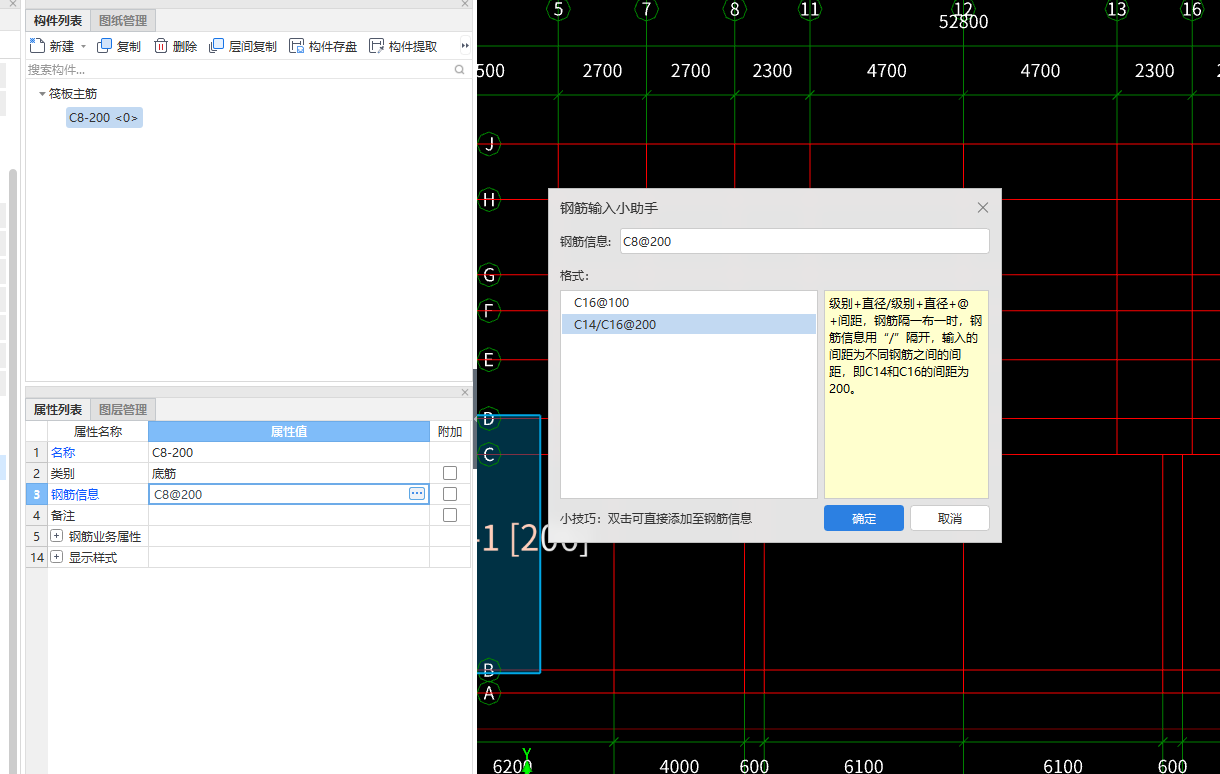Close the component list panel

(465, 4)
